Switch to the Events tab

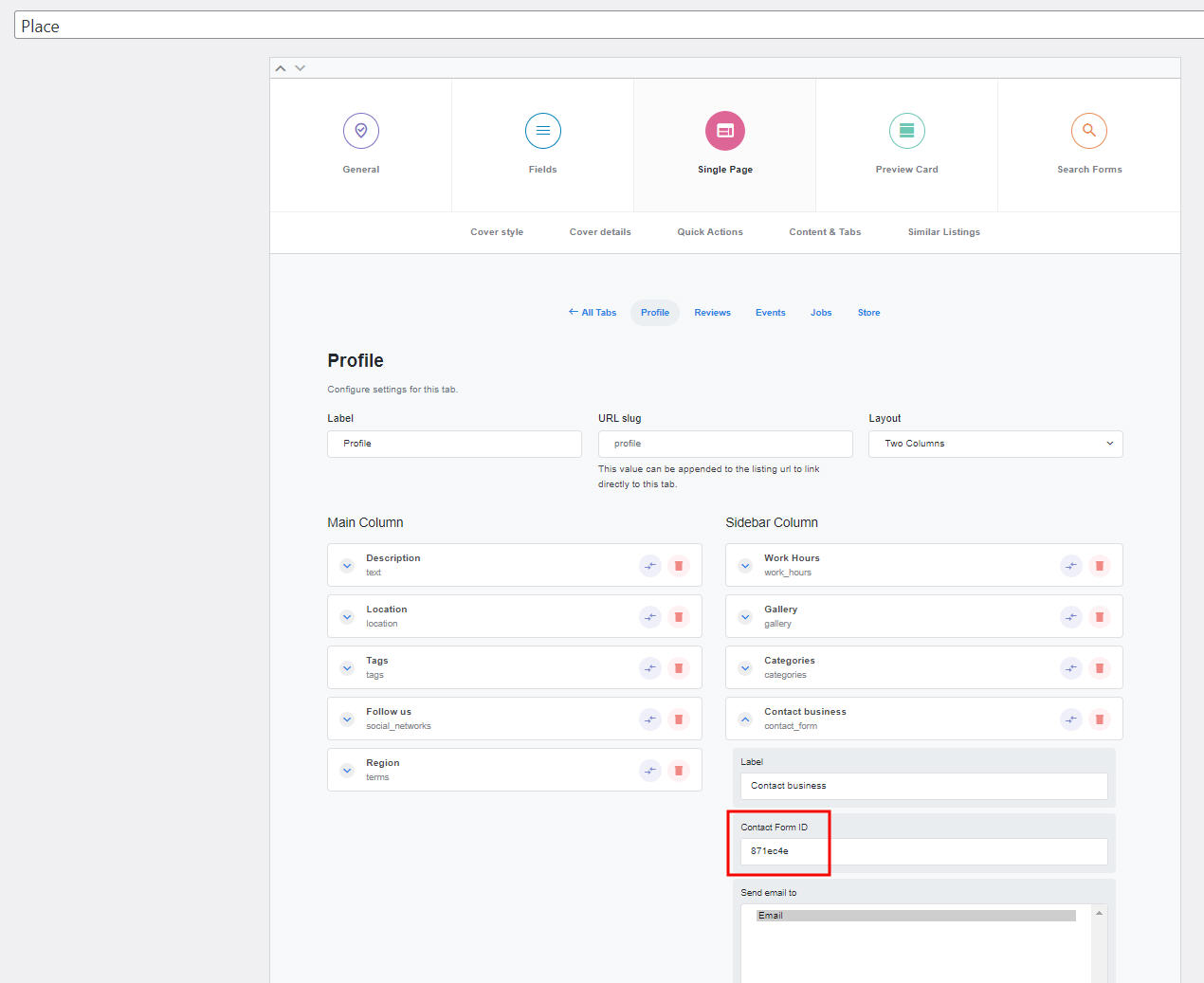pyautogui.click(x=771, y=313)
